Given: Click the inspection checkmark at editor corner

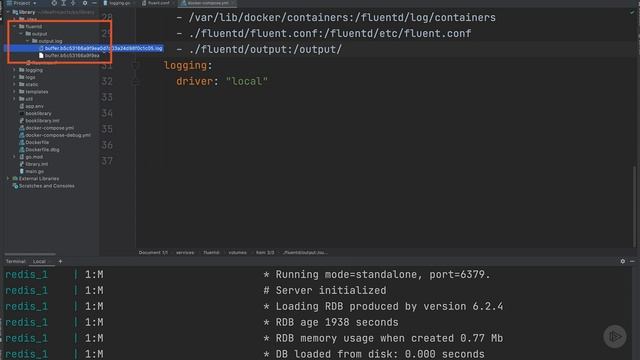Looking at the screenshot, I should coord(632,12).
